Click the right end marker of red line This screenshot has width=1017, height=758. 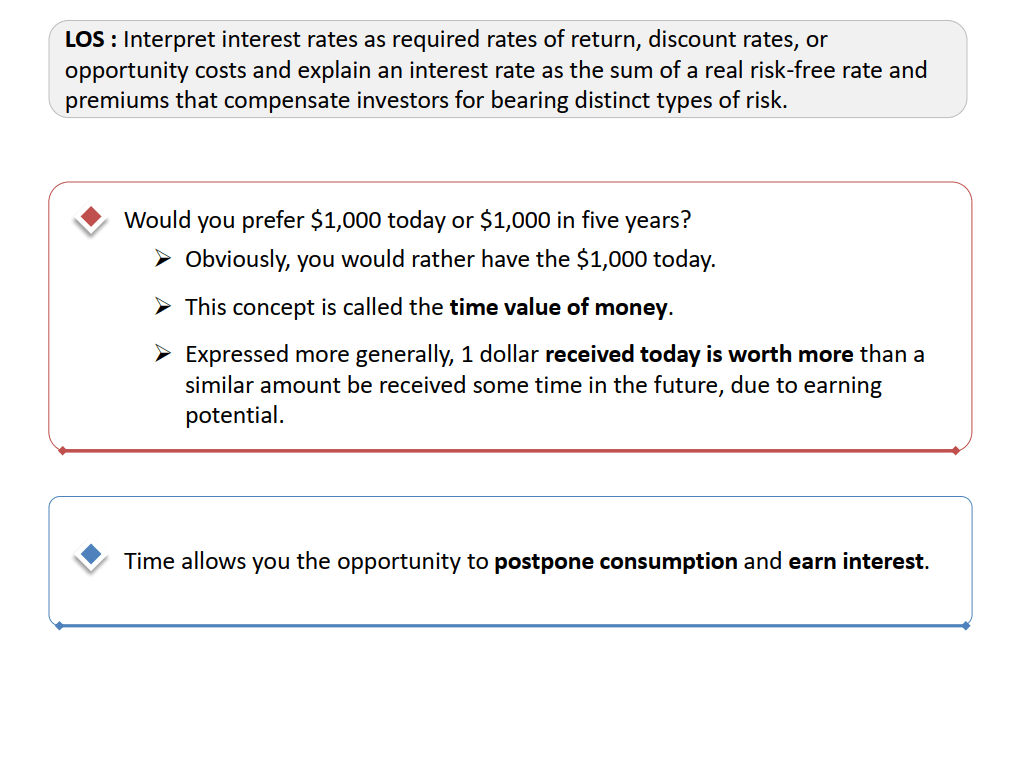point(956,450)
